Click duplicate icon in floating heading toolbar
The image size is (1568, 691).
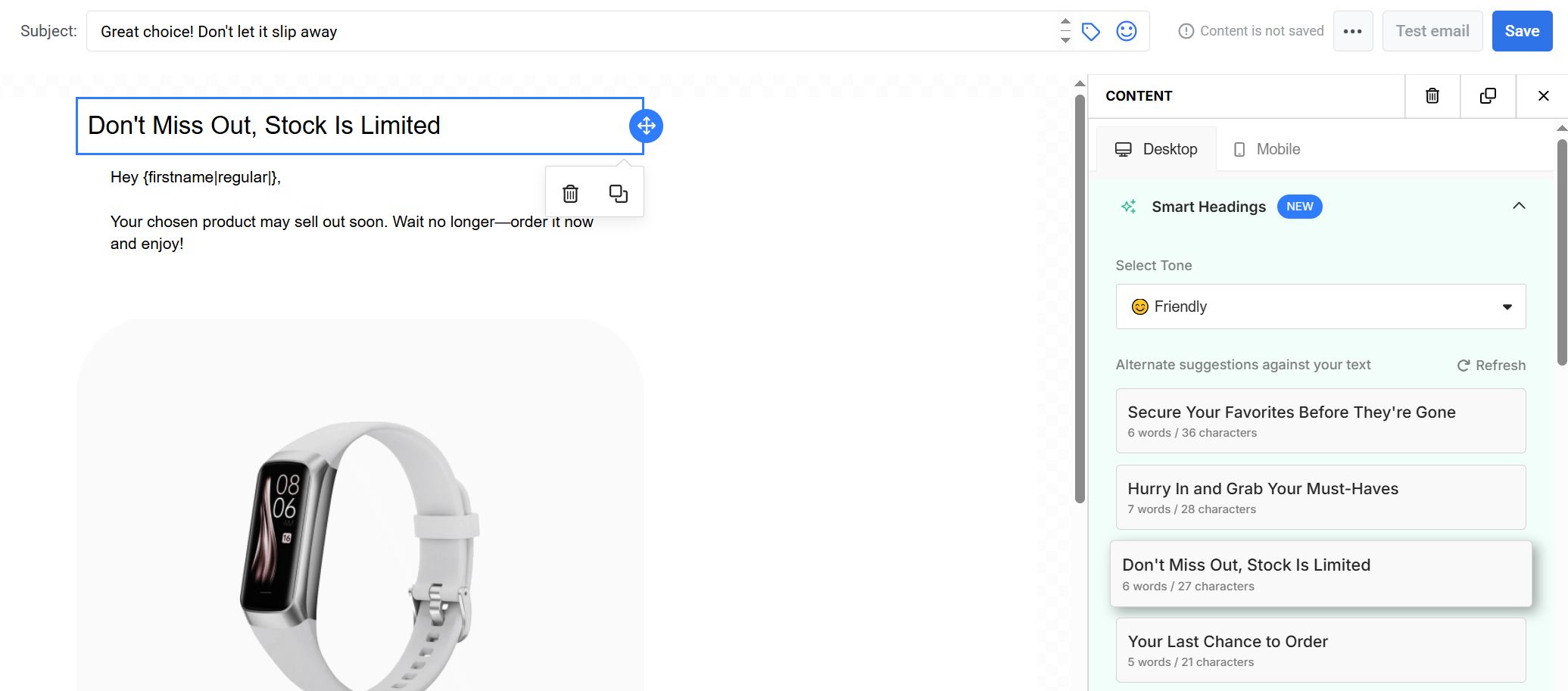[x=618, y=194]
